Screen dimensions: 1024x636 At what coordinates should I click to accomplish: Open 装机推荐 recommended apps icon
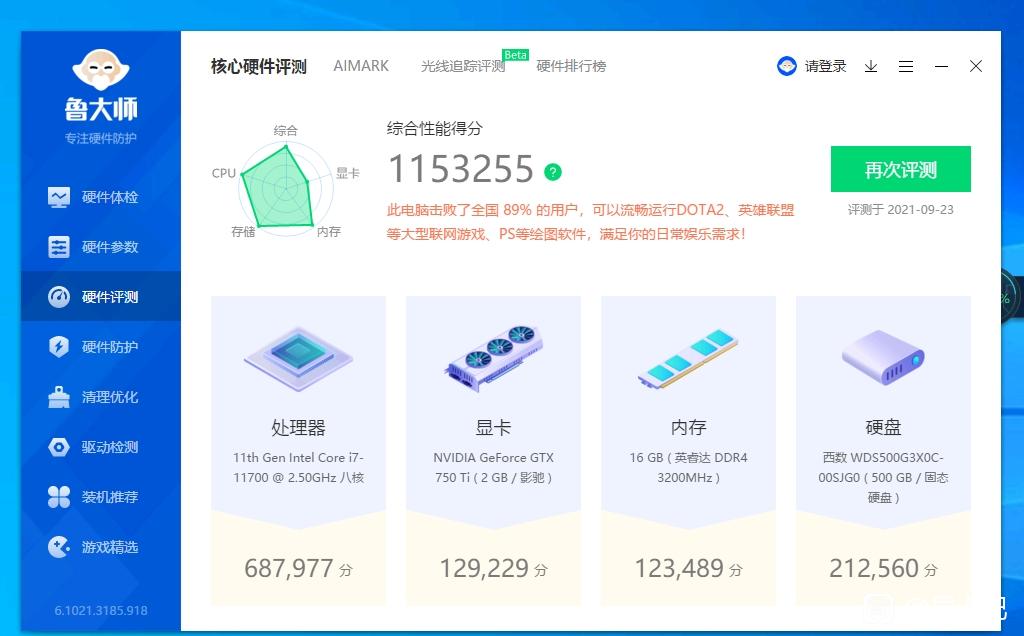tap(59, 497)
